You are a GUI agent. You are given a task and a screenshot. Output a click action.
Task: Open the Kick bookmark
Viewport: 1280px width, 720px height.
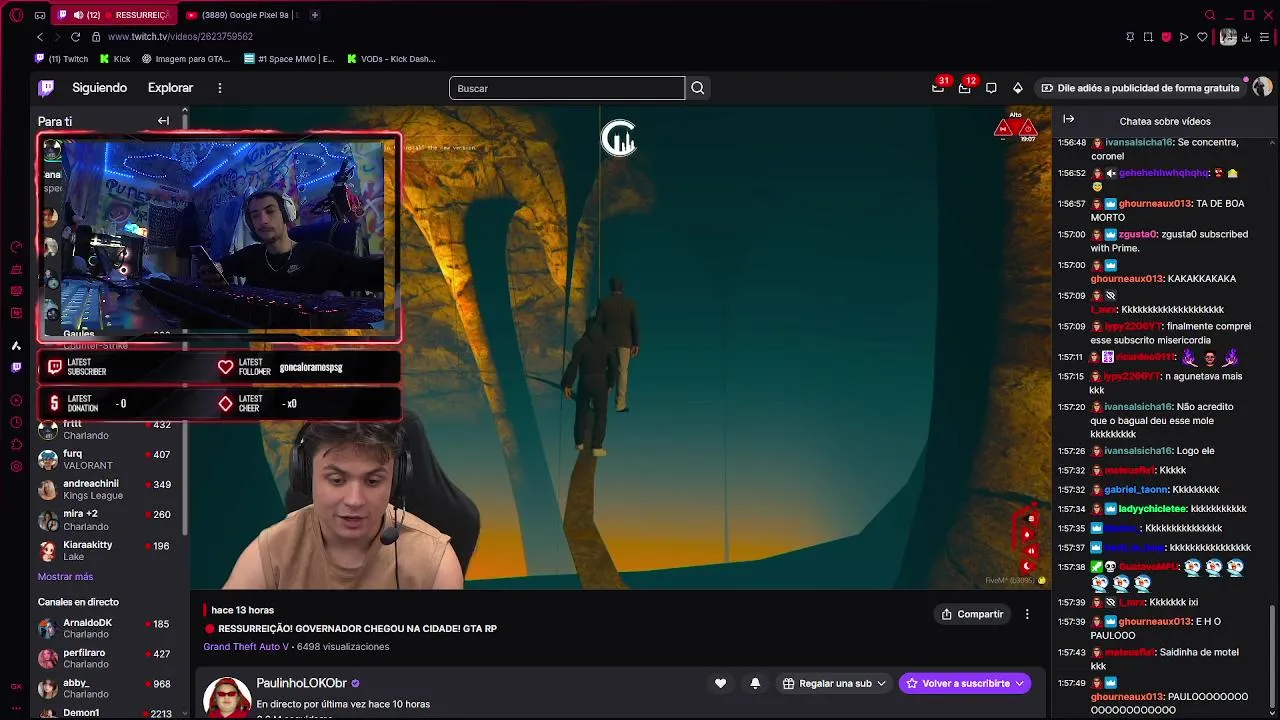(x=116, y=59)
